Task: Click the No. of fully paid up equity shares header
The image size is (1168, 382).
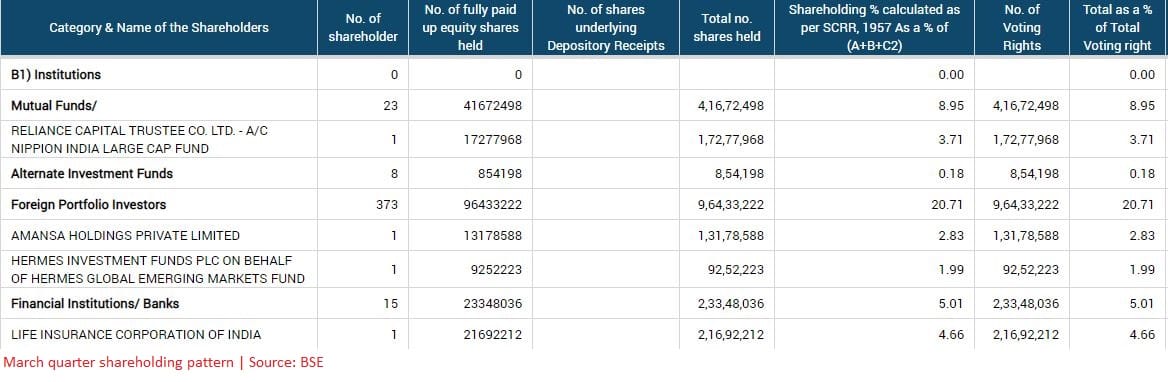Action: tap(469, 28)
